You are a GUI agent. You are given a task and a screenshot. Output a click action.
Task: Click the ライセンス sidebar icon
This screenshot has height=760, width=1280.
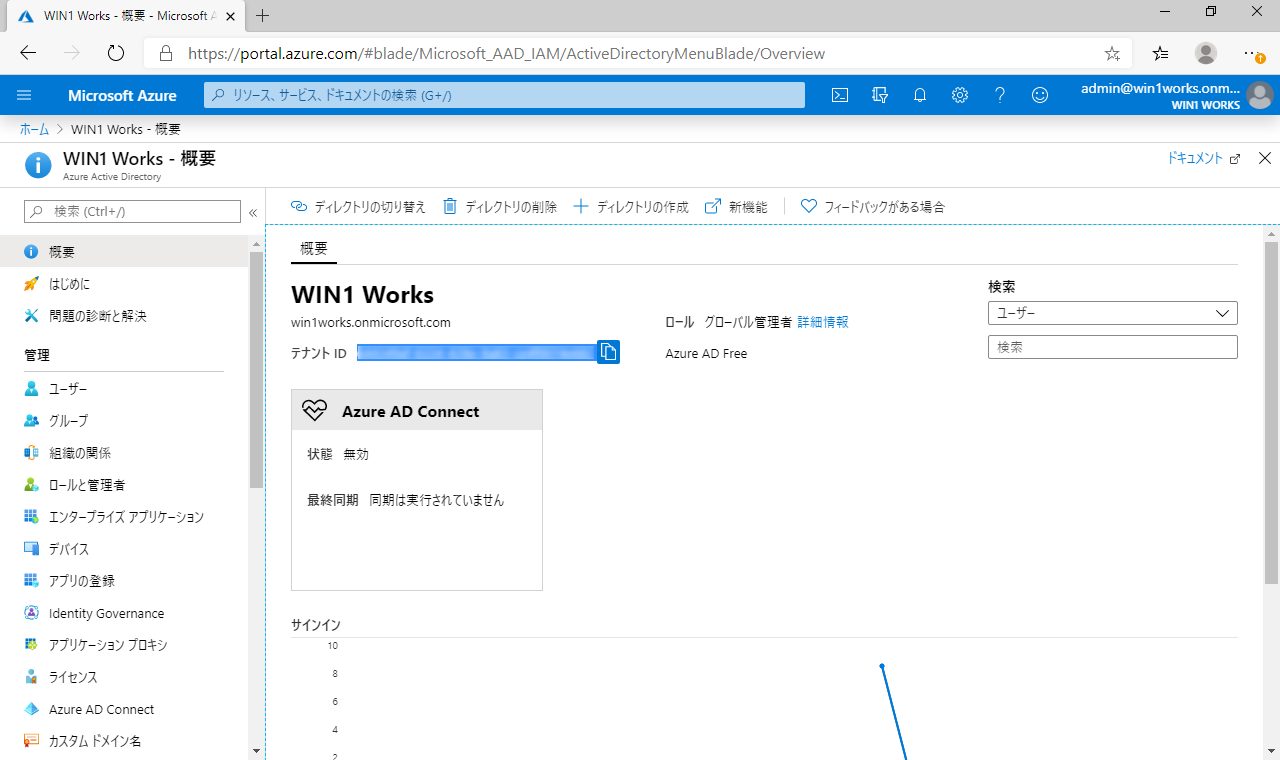(x=32, y=677)
